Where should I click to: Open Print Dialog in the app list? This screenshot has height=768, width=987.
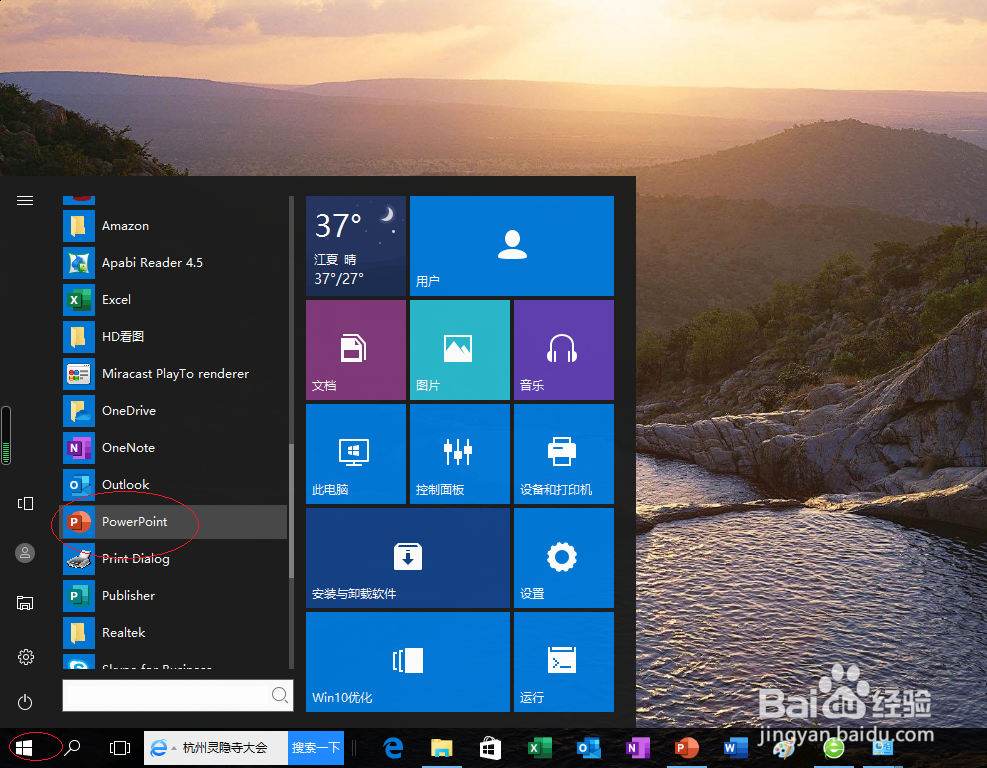click(174, 559)
